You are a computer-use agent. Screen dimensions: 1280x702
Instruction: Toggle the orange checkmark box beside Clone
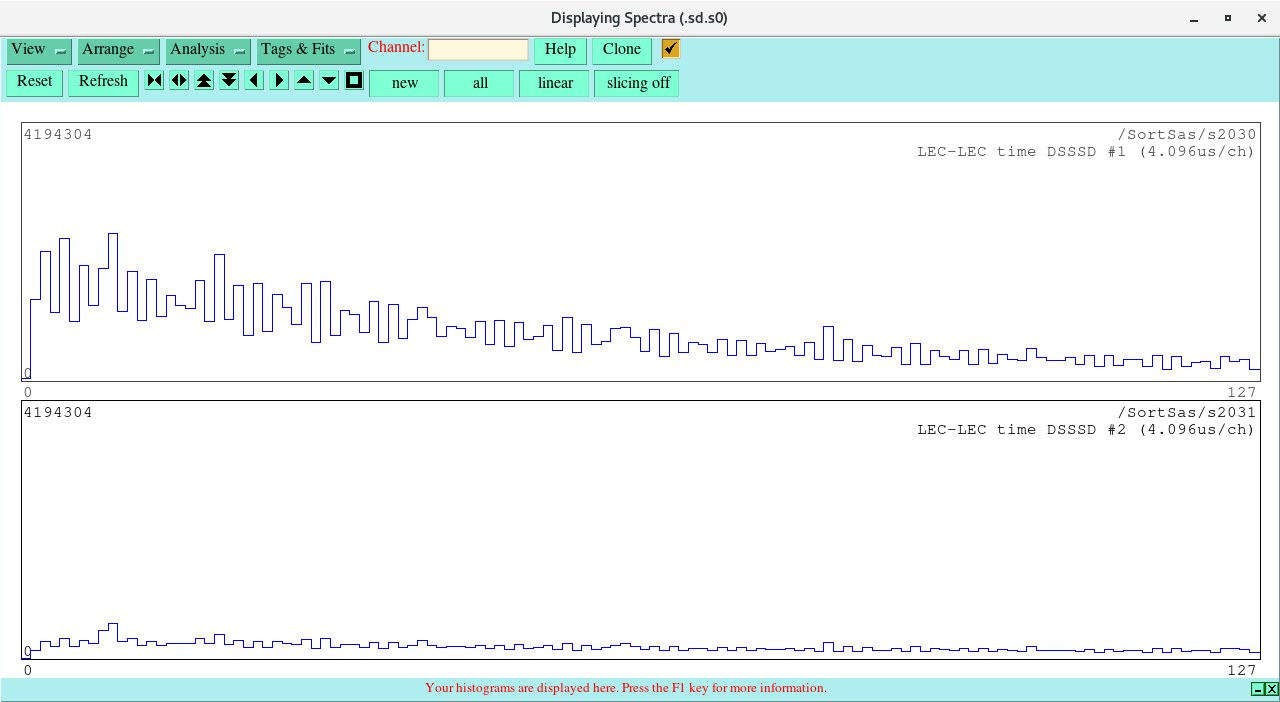coord(670,49)
